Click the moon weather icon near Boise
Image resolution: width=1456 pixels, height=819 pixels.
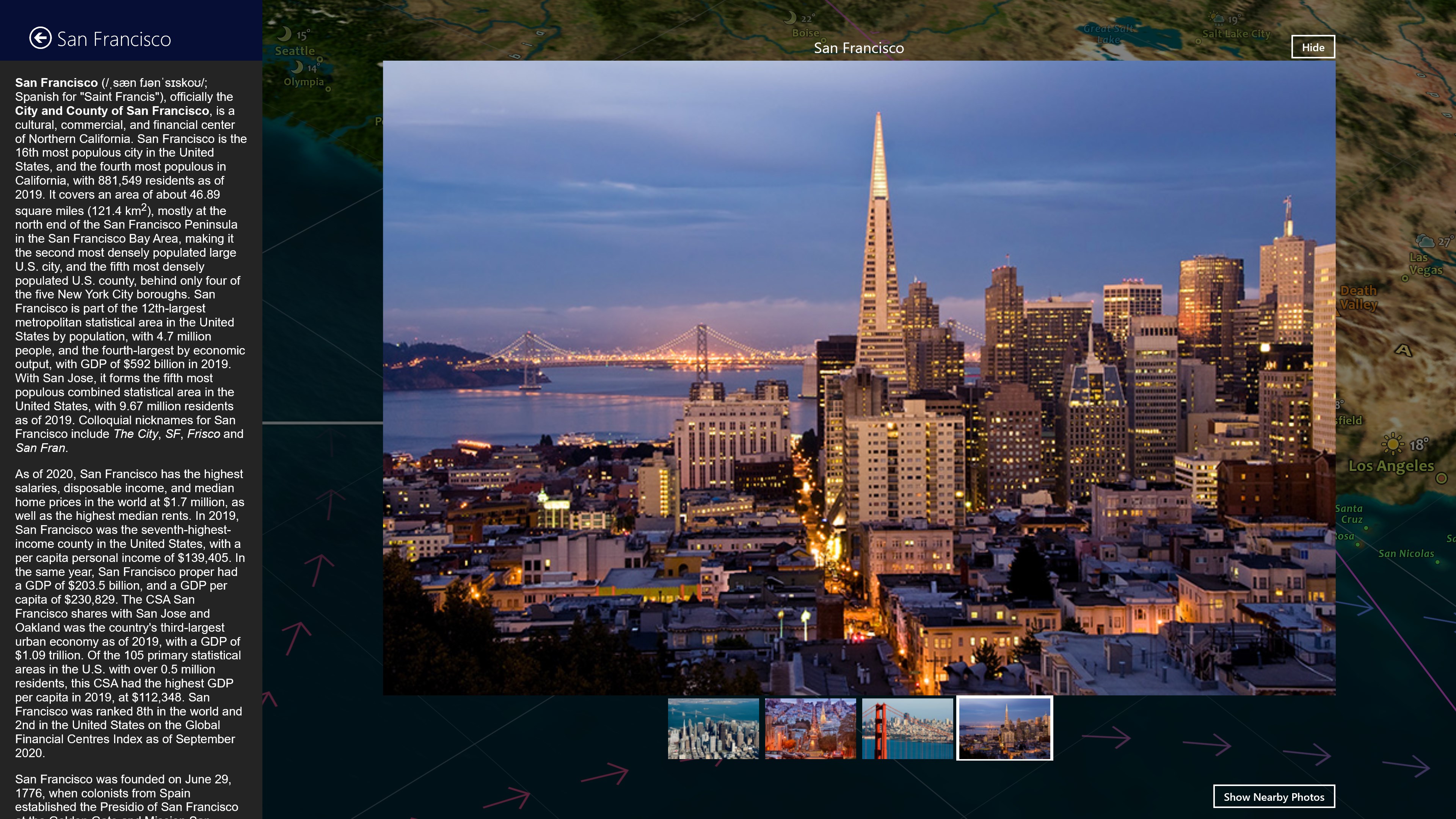click(790, 17)
